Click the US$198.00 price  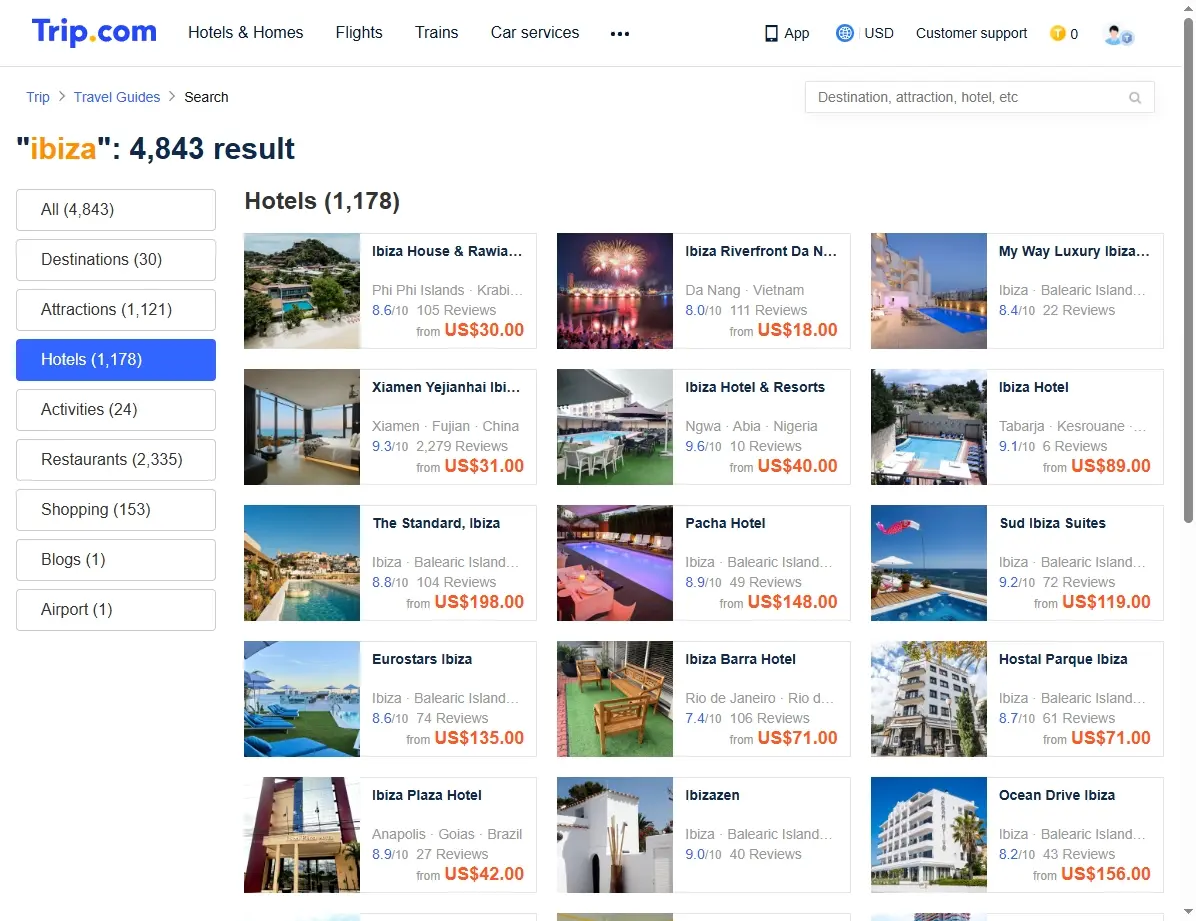coord(479,602)
